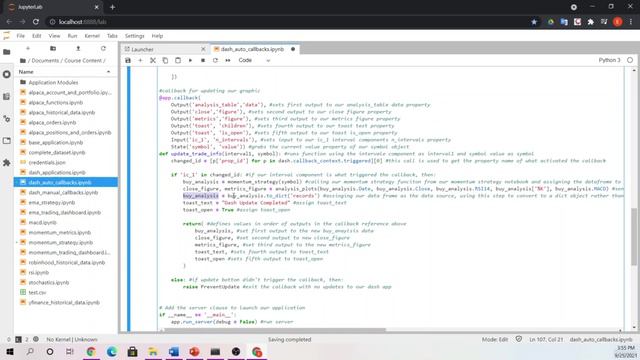Open the Extension Manager puzzle icon
The width and height of the screenshot is (640, 360).
(7, 163)
